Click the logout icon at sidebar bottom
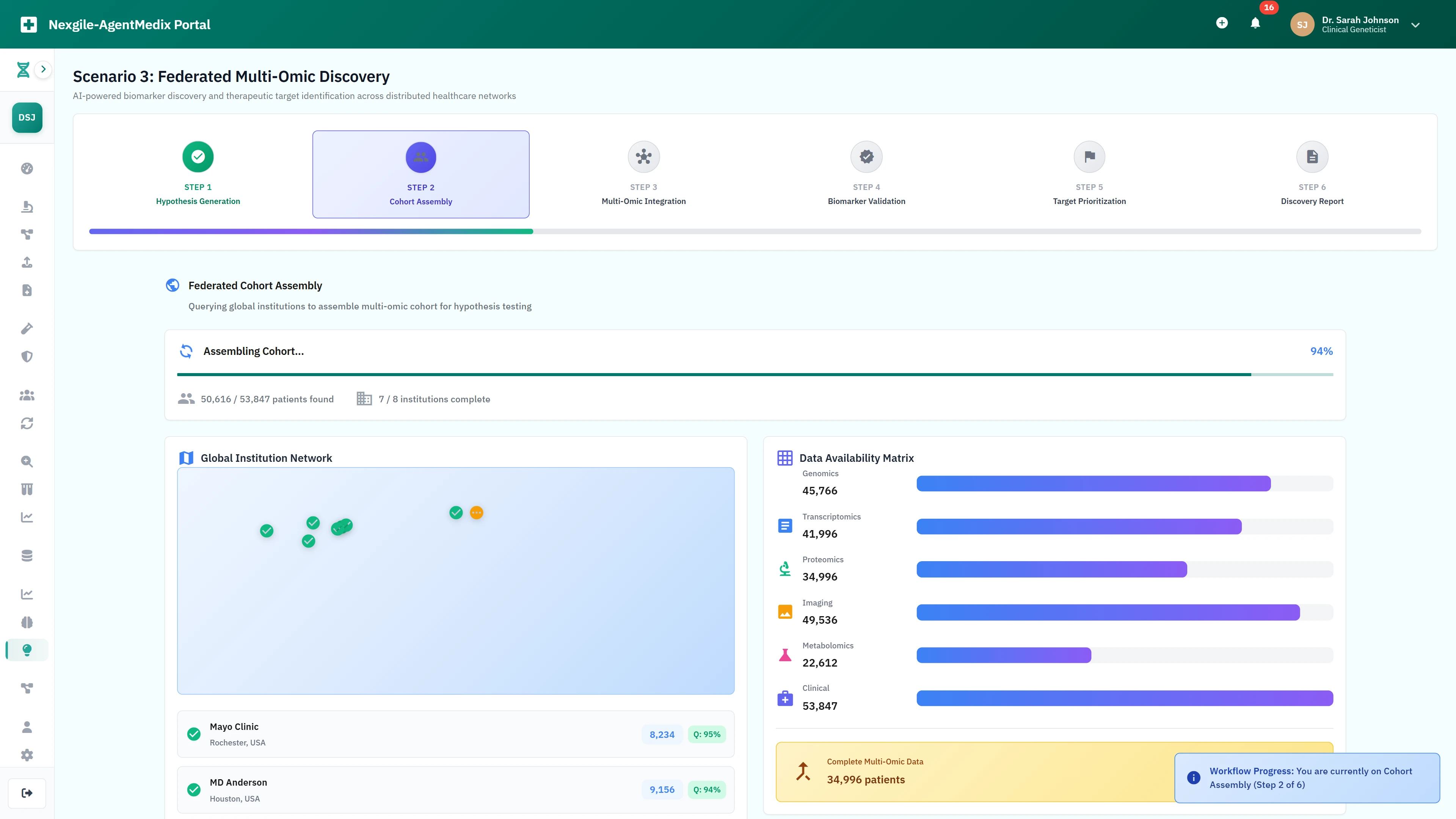 (27, 793)
